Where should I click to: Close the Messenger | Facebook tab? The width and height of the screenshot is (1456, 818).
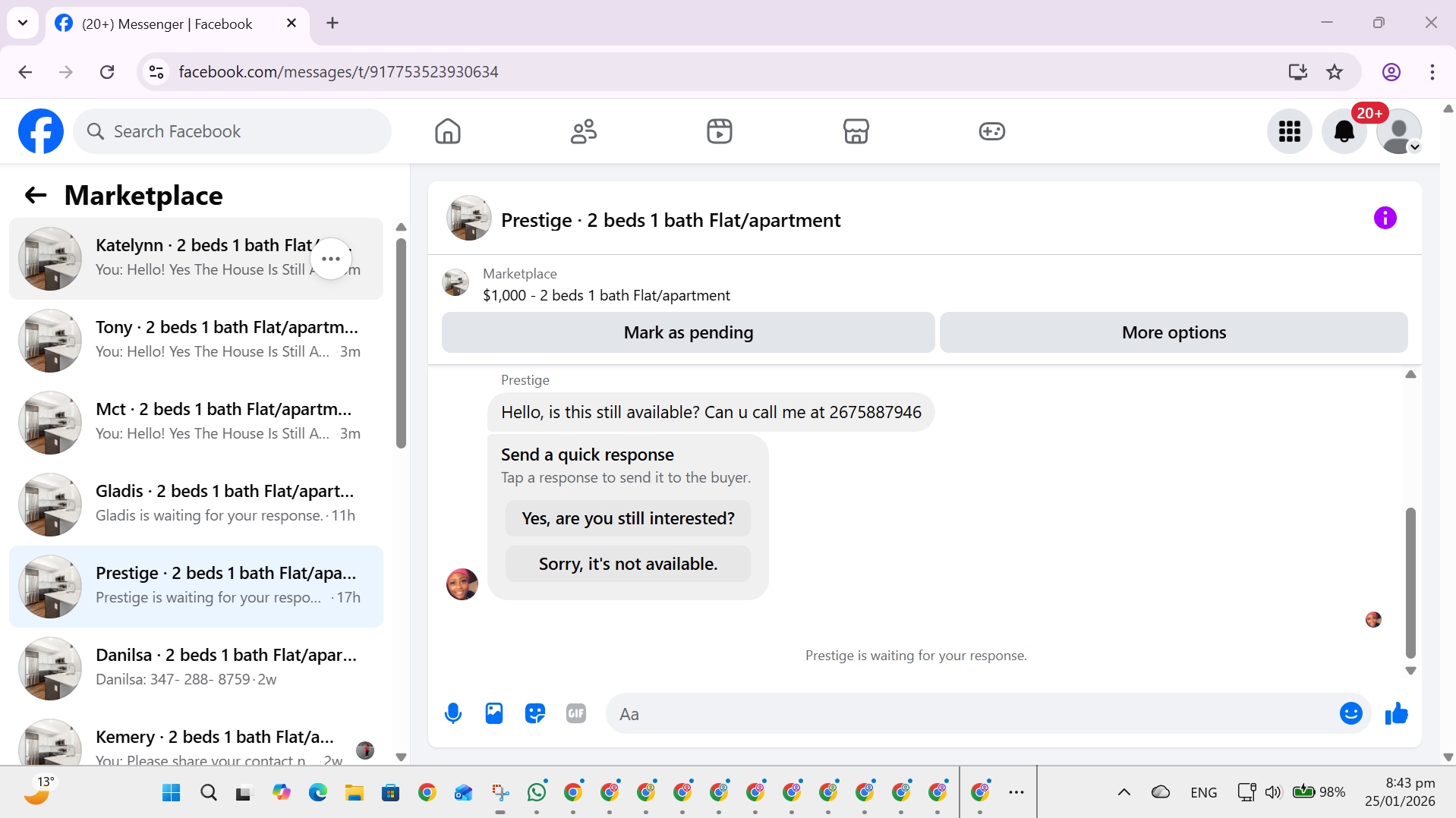292,24
